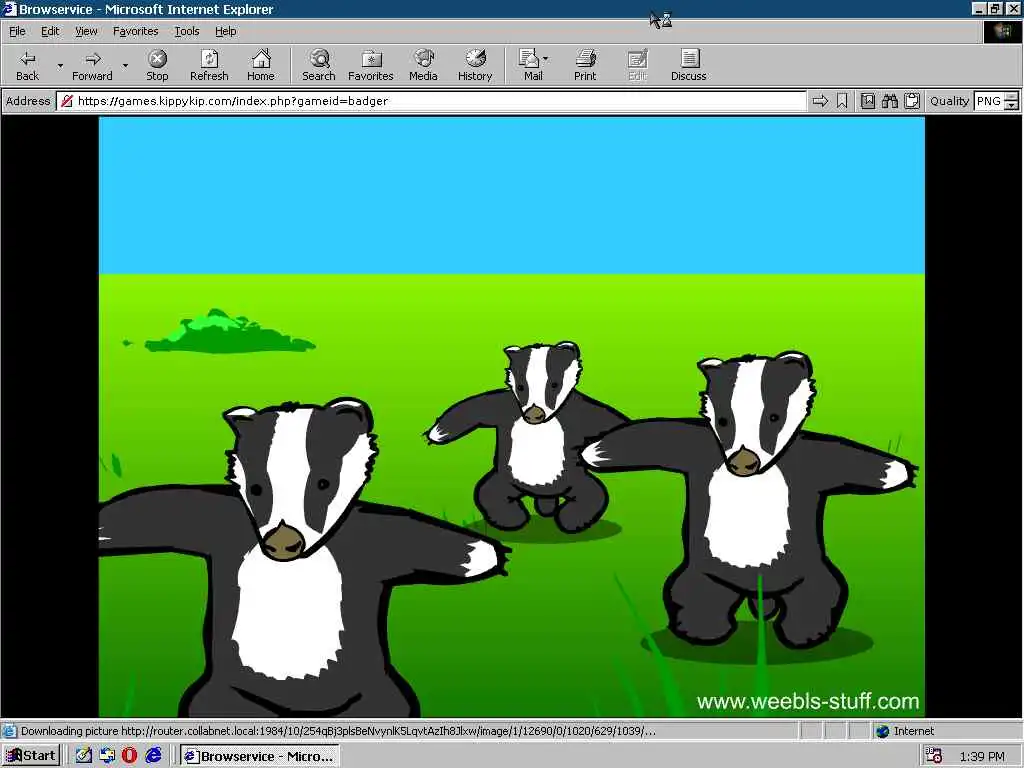Image resolution: width=1024 pixels, height=768 pixels.
Task: Click the Forward toolbar button
Action: coord(92,65)
